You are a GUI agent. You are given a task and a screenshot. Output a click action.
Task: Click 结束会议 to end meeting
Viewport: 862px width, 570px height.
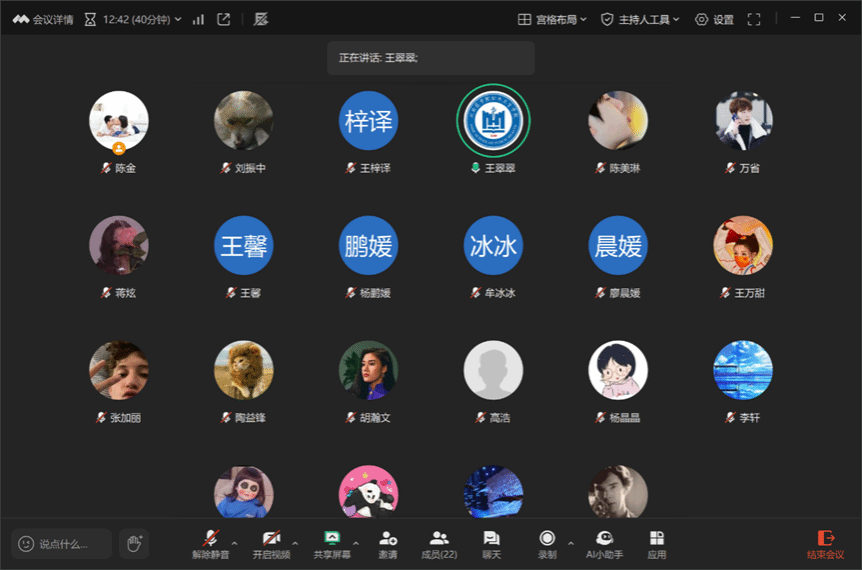pyautogui.click(x=825, y=543)
